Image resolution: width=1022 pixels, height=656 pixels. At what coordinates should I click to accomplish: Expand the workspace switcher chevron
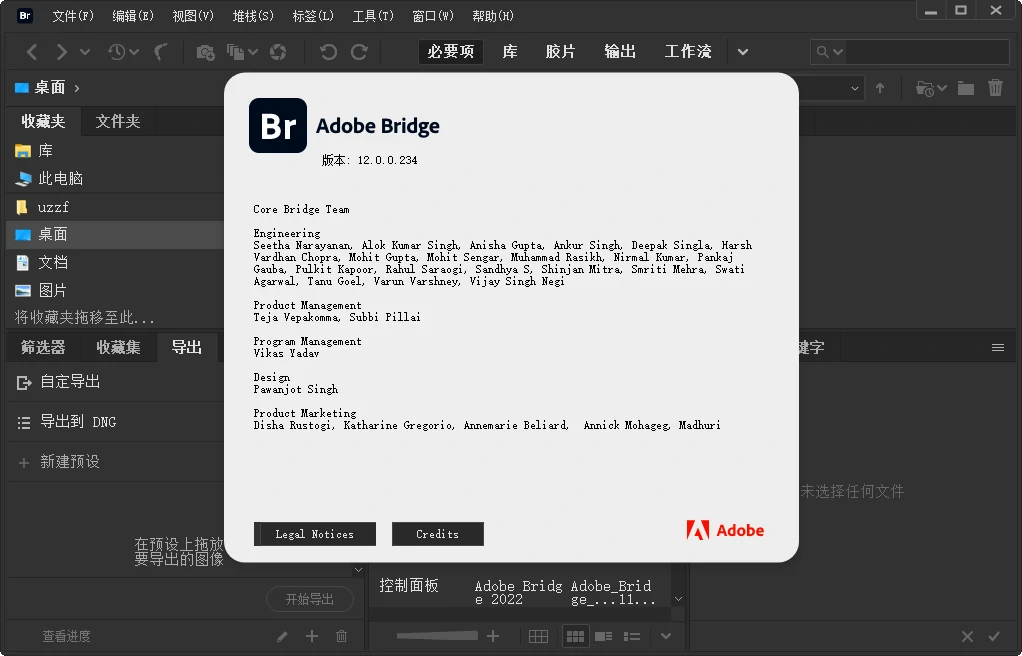point(742,52)
